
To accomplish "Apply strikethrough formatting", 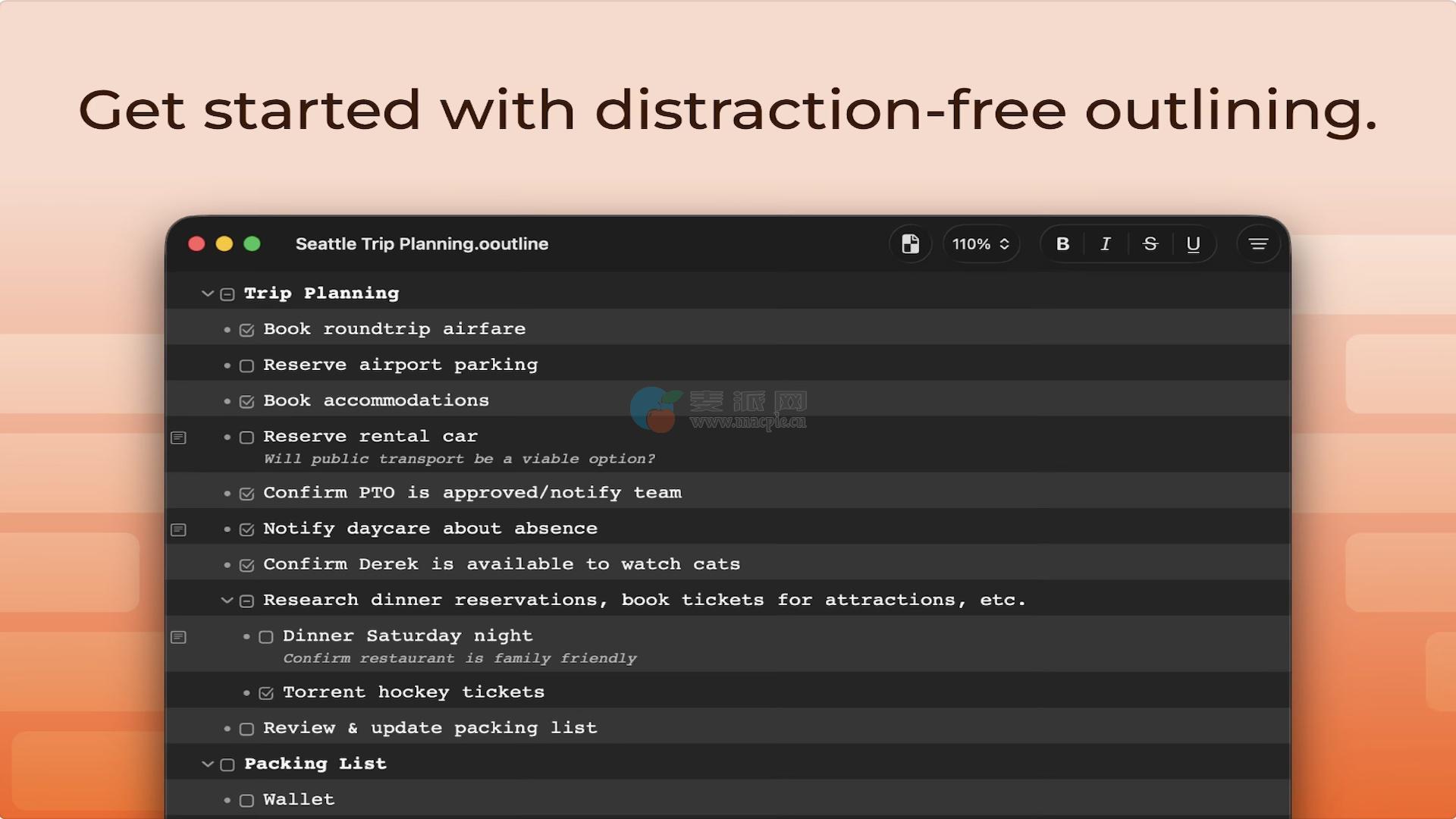I will point(1150,244).
